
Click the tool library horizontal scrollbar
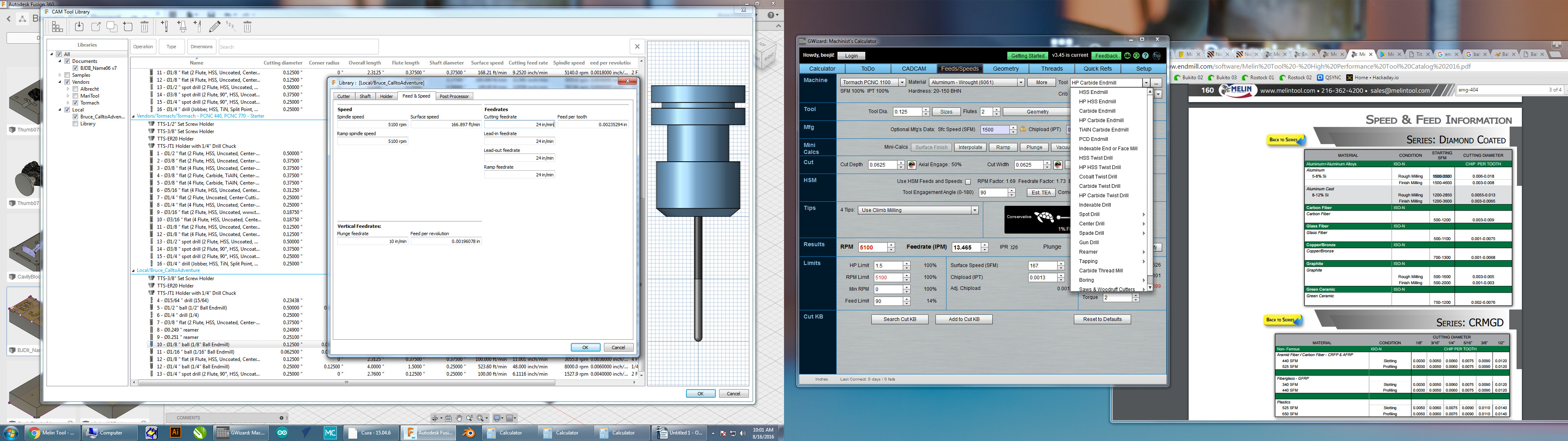tap(346, 383)
